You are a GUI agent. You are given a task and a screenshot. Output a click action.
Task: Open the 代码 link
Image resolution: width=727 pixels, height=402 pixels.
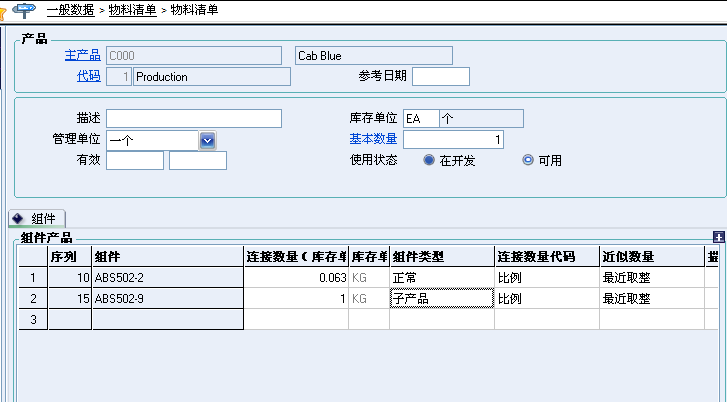point(88,76)
